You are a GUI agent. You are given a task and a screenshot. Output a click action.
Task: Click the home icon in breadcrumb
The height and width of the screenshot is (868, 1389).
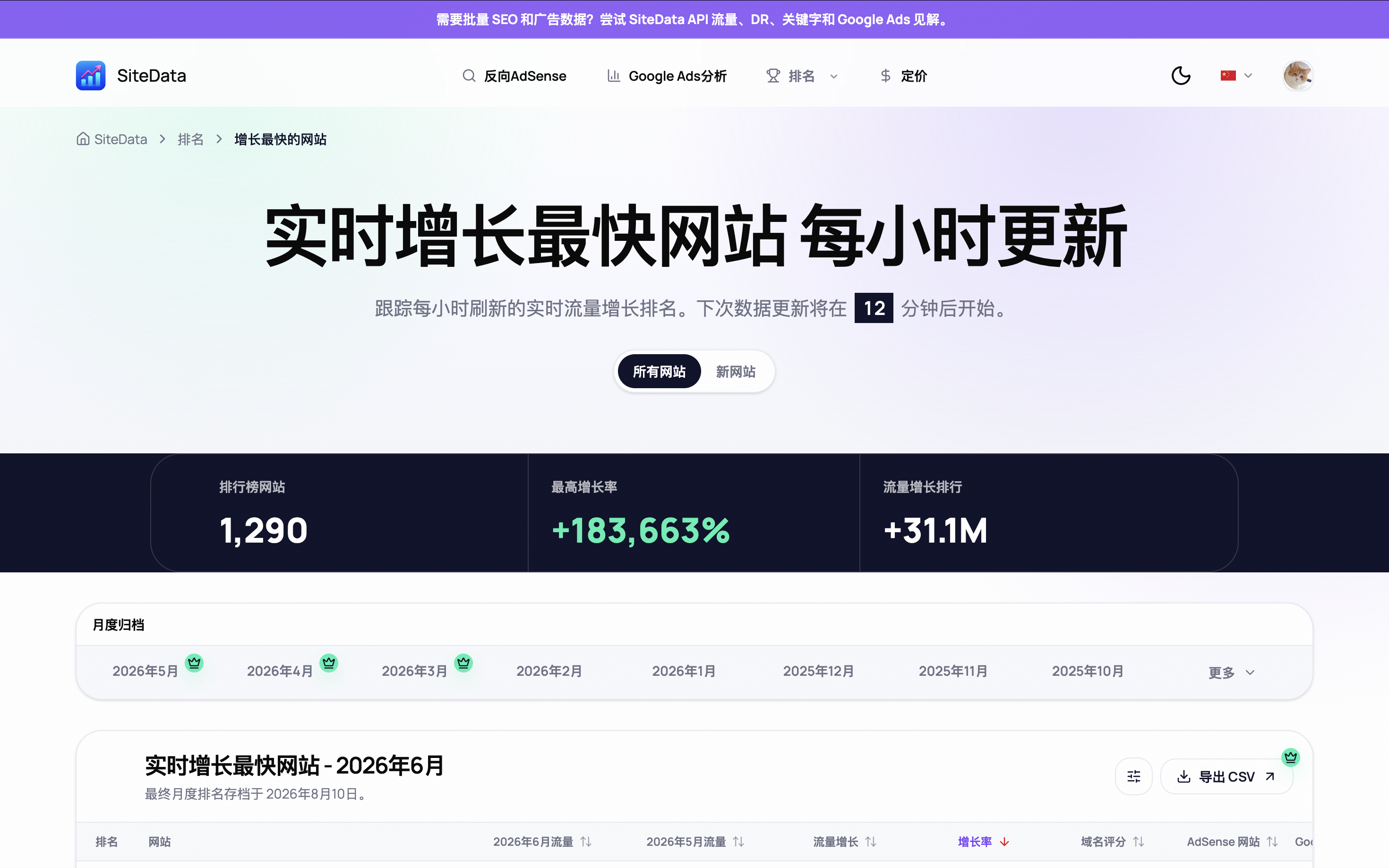(83, 139)
